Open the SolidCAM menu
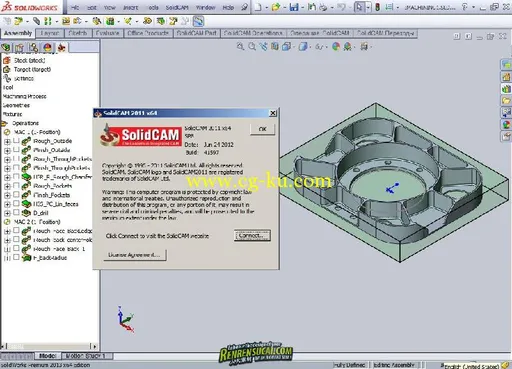The height and width of the screenshot is (369, 512). pos(177,7)
